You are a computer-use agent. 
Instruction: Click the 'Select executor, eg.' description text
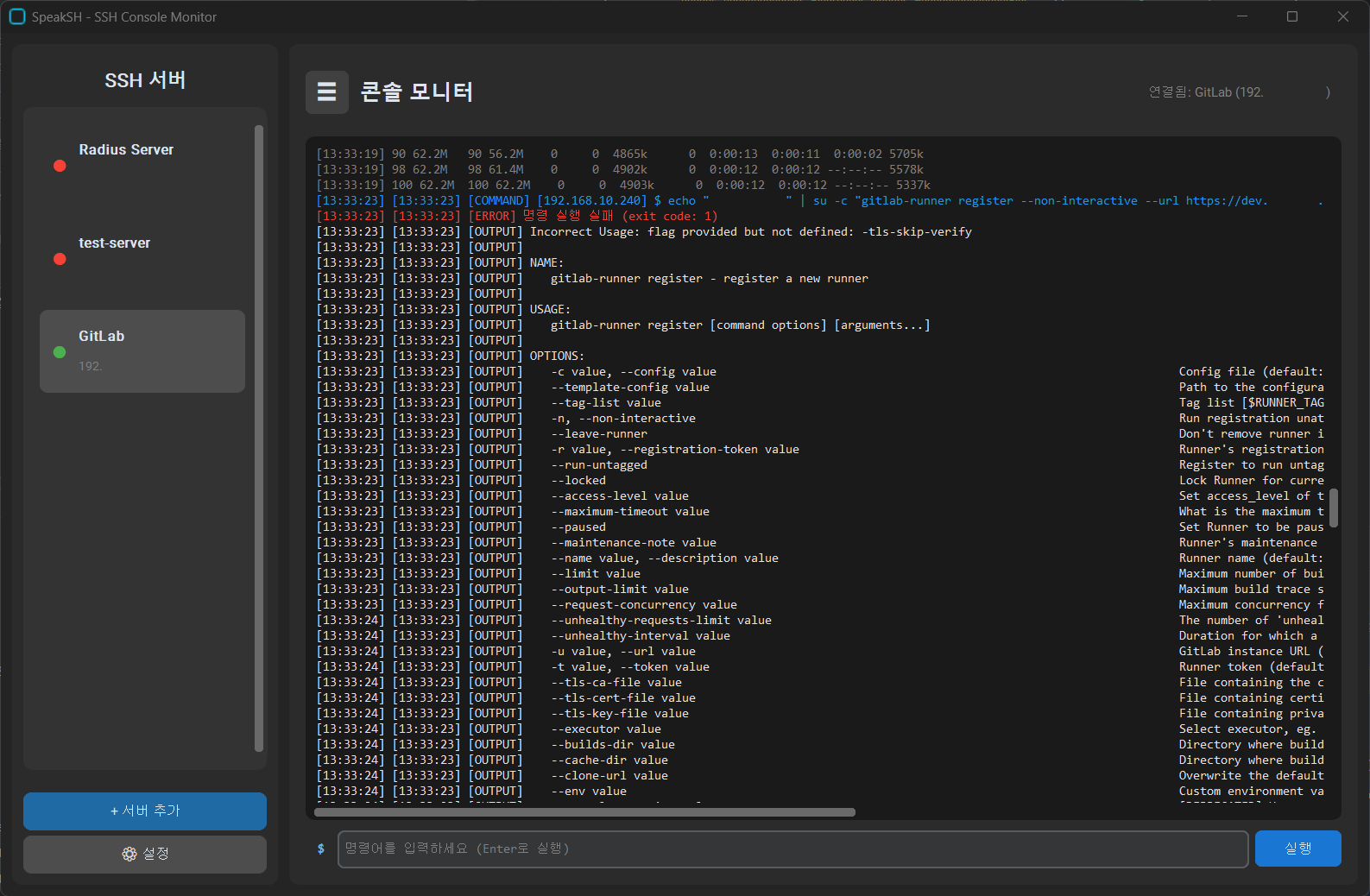coord(1248,729)
